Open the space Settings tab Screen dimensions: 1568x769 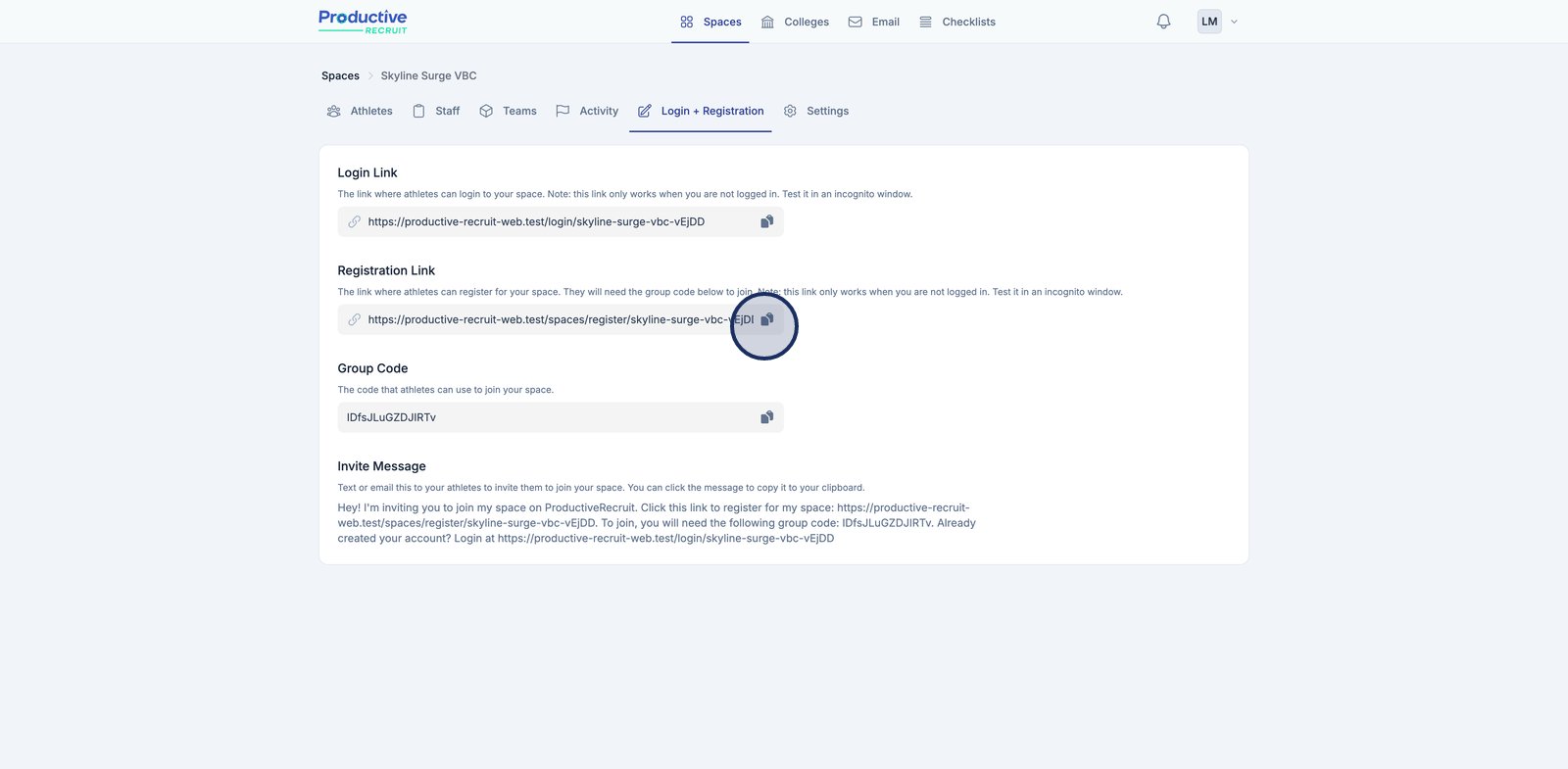[x=816, y=111]
